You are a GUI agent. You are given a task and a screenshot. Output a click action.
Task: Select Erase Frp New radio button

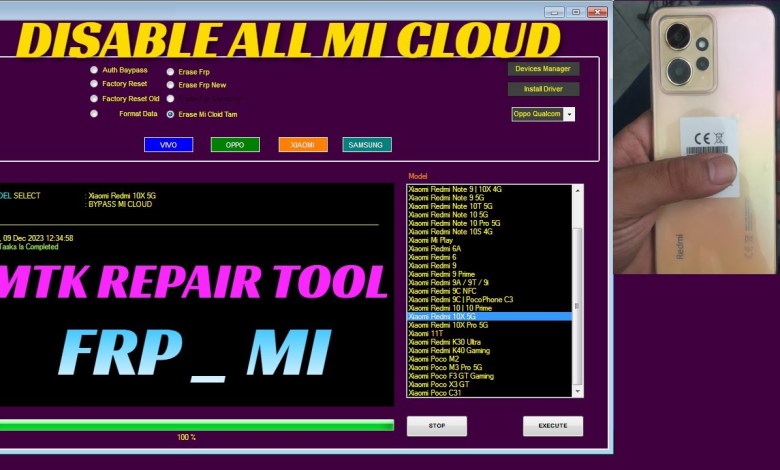[170, 85]
